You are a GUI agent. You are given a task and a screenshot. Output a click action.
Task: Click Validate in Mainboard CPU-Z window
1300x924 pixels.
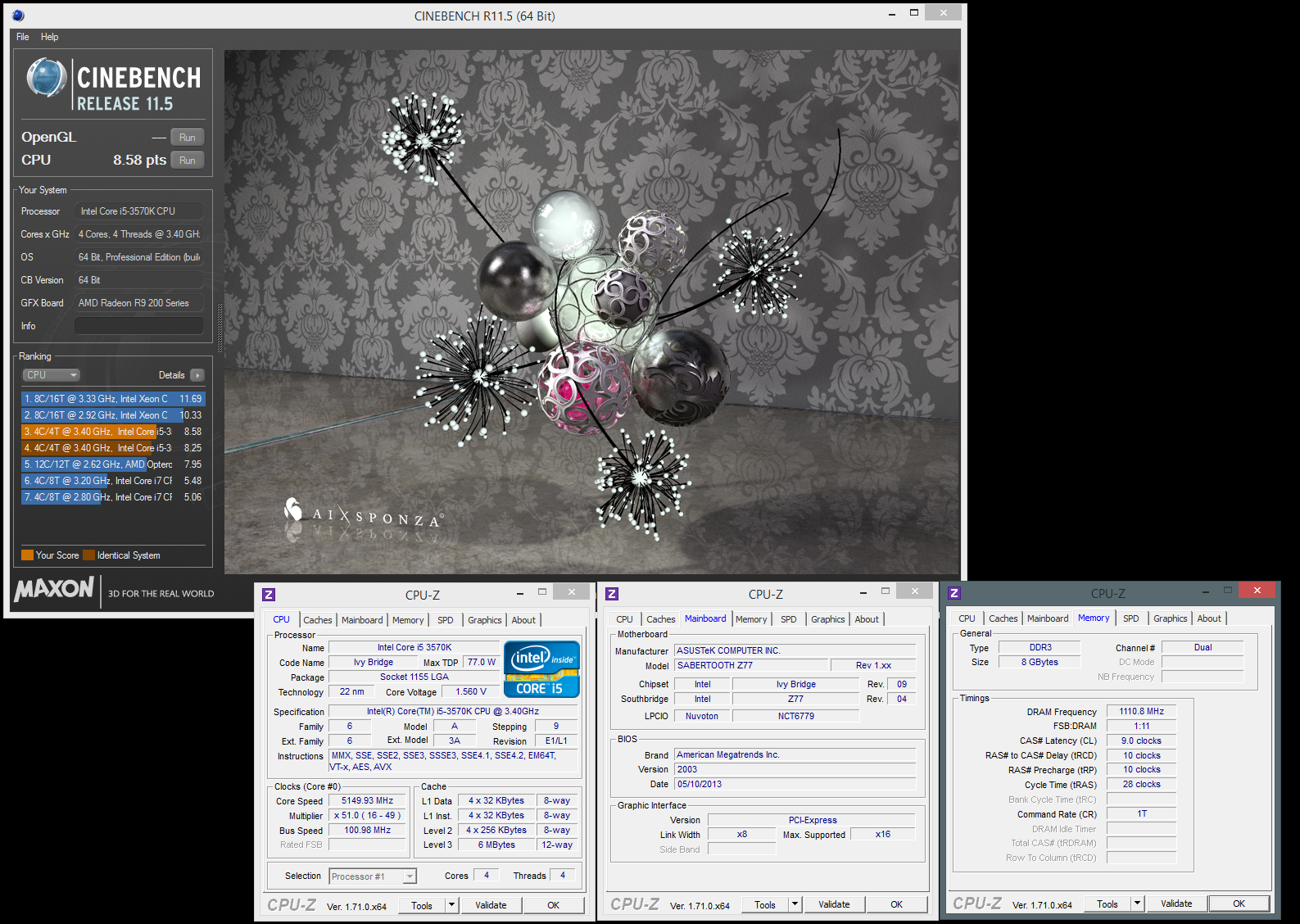tap(834, 904)
